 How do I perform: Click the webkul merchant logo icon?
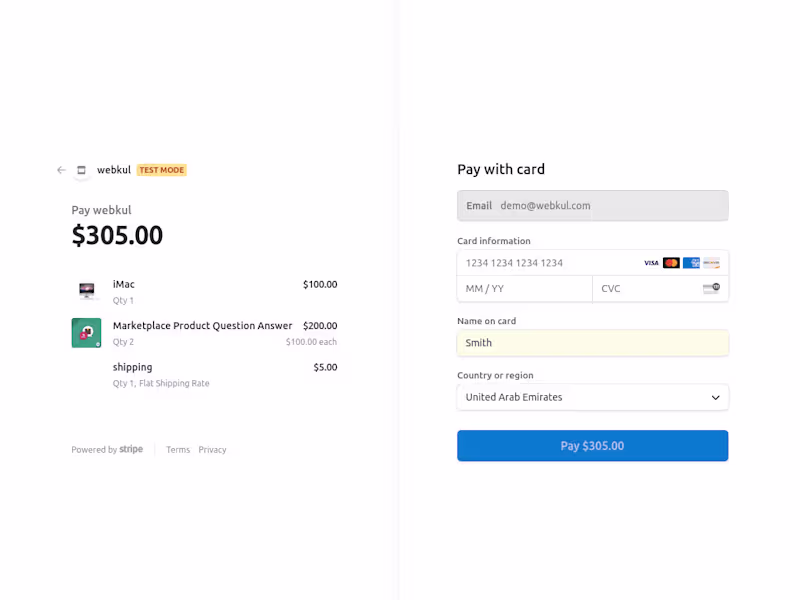[x=82, y=170]
